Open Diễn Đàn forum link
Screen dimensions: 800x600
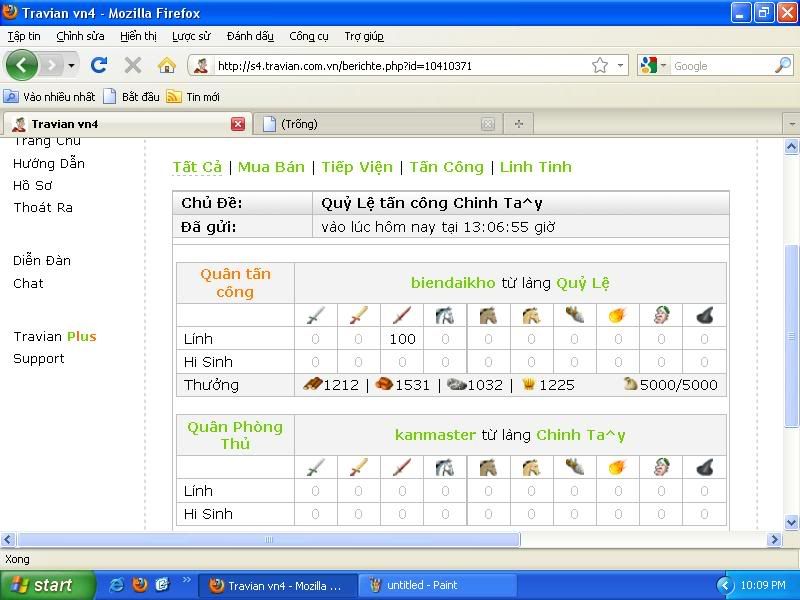pos(42,260)
